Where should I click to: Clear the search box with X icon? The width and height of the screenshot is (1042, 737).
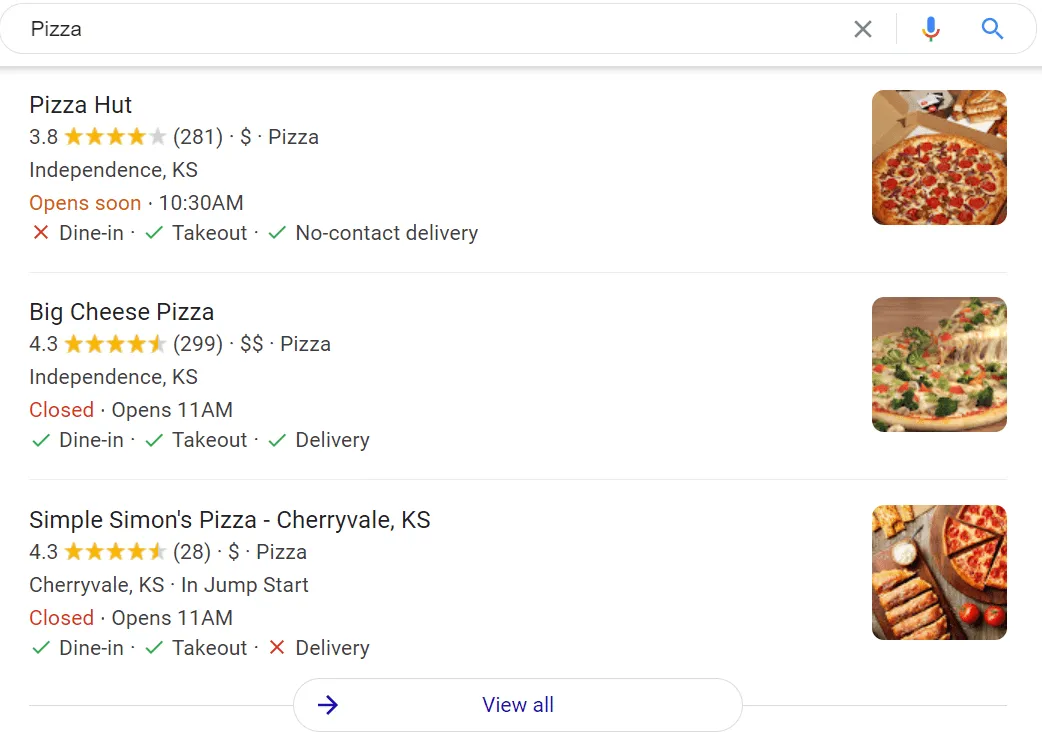[863, 29]
